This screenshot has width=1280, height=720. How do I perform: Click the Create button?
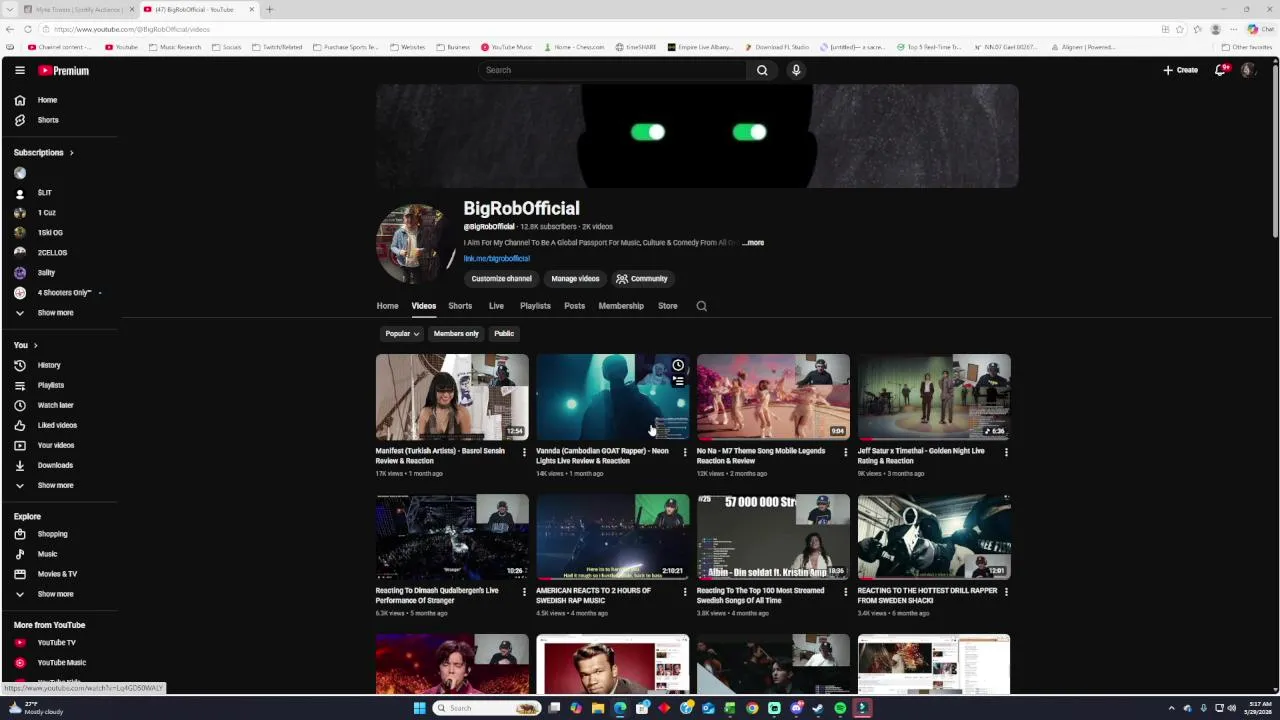pos(1180,70)
